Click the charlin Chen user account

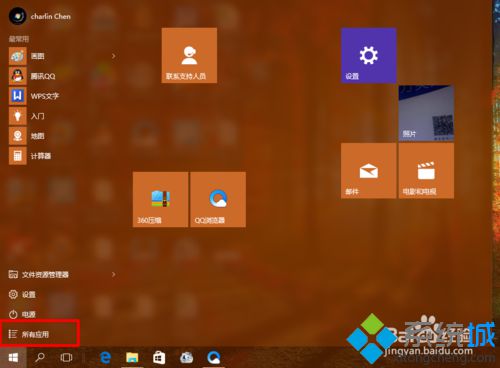tap(40, 16)
